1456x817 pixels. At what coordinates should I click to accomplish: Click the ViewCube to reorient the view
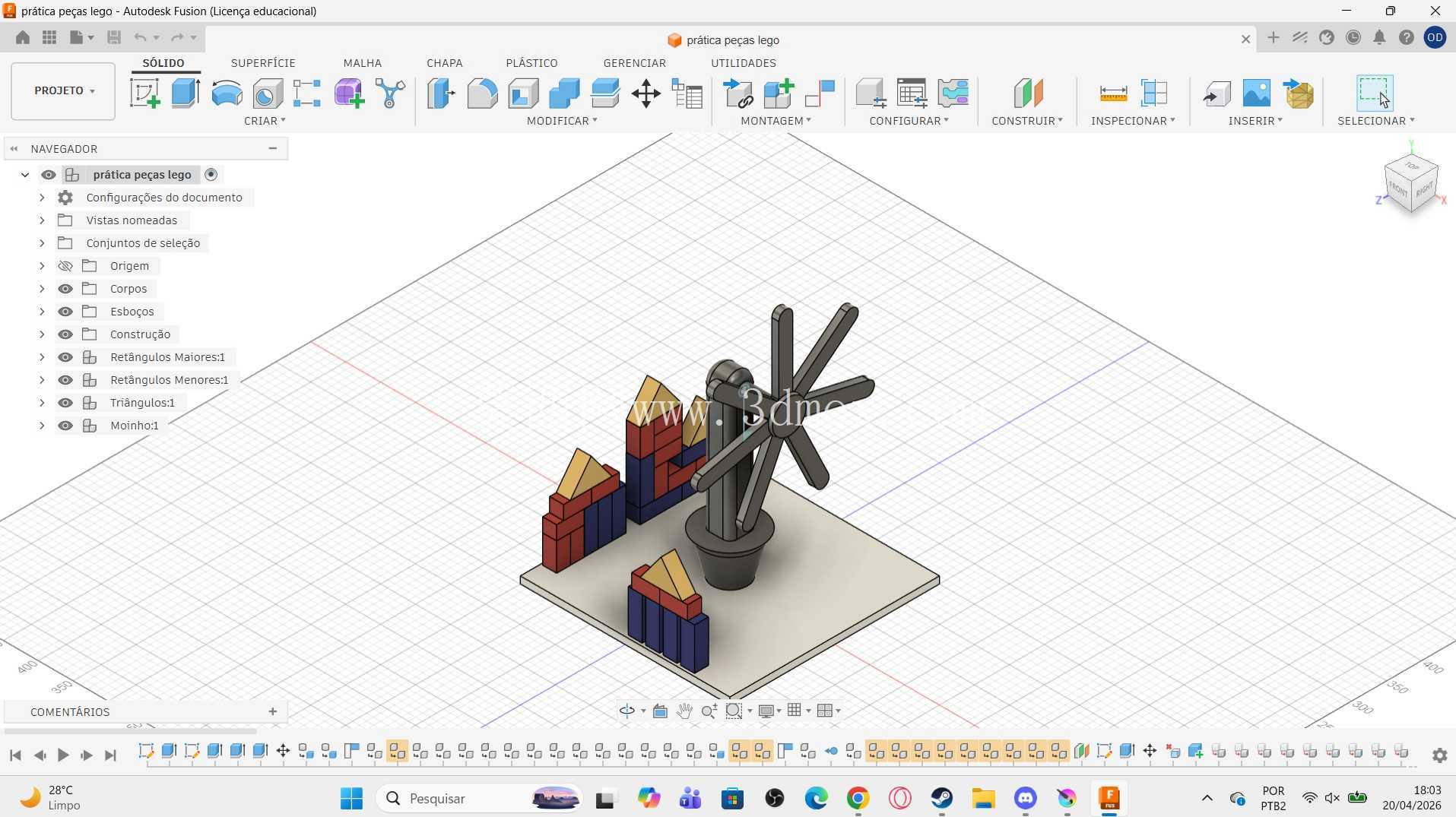click(x=1412, y=182)
